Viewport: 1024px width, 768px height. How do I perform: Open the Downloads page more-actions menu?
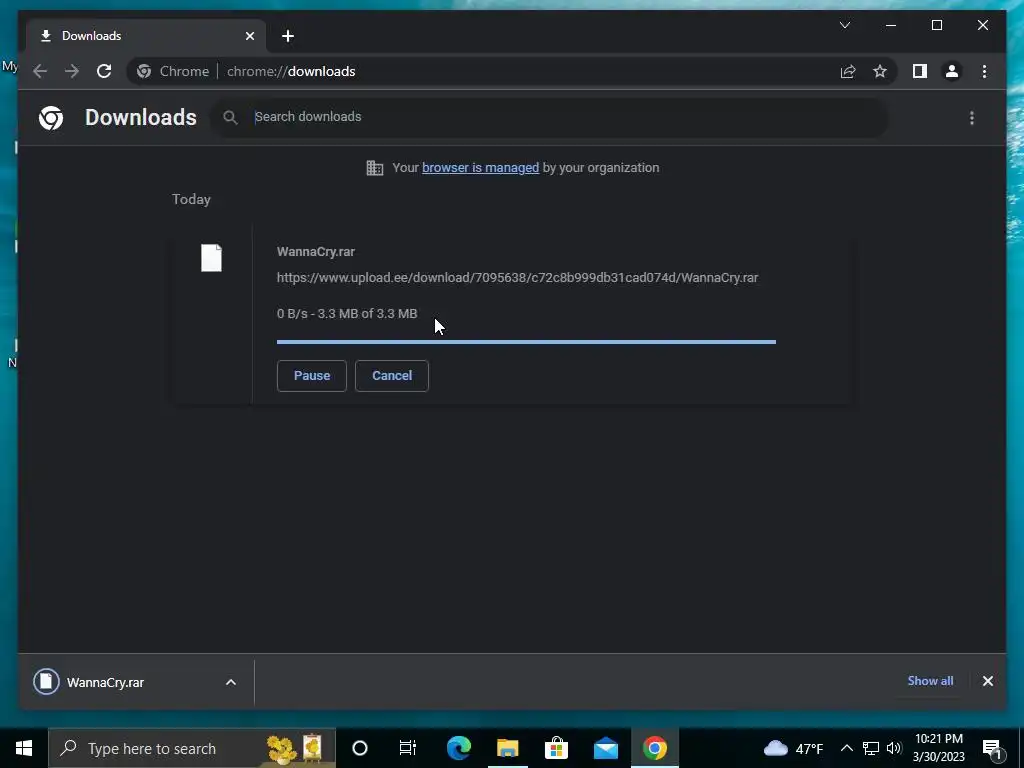pos(972,118)
